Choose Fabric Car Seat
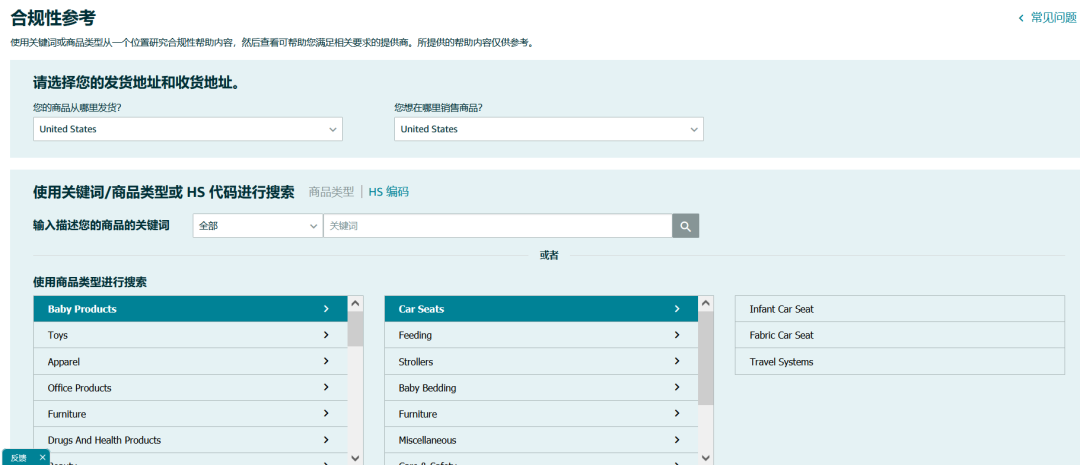Screen dimensions: 1080x465 [x=900, y=335]
